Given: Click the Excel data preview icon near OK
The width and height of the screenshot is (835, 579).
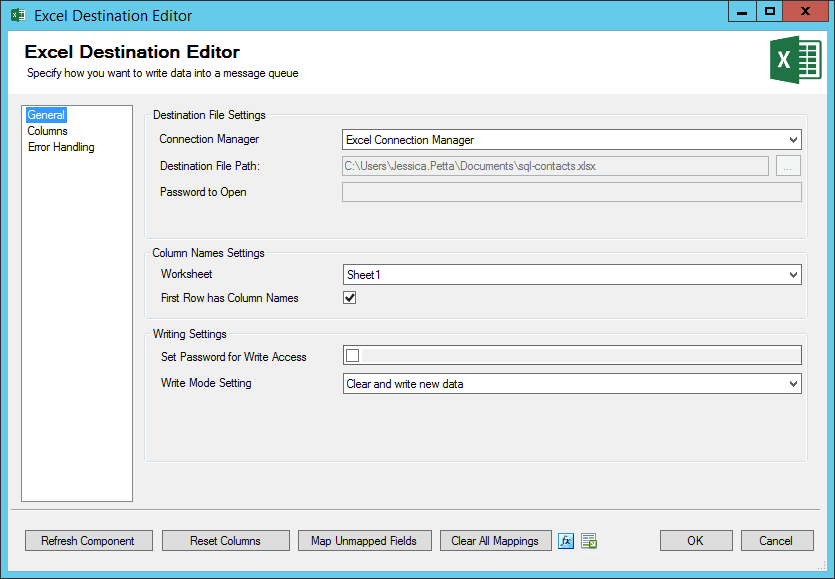Looking at the screenshot, I should [x=588, y=540].
